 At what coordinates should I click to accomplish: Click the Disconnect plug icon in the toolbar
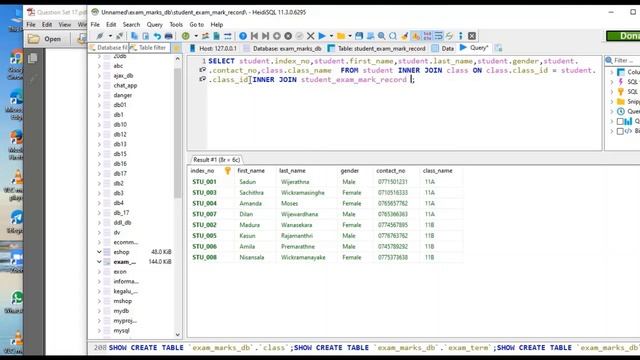pos(119,36)
